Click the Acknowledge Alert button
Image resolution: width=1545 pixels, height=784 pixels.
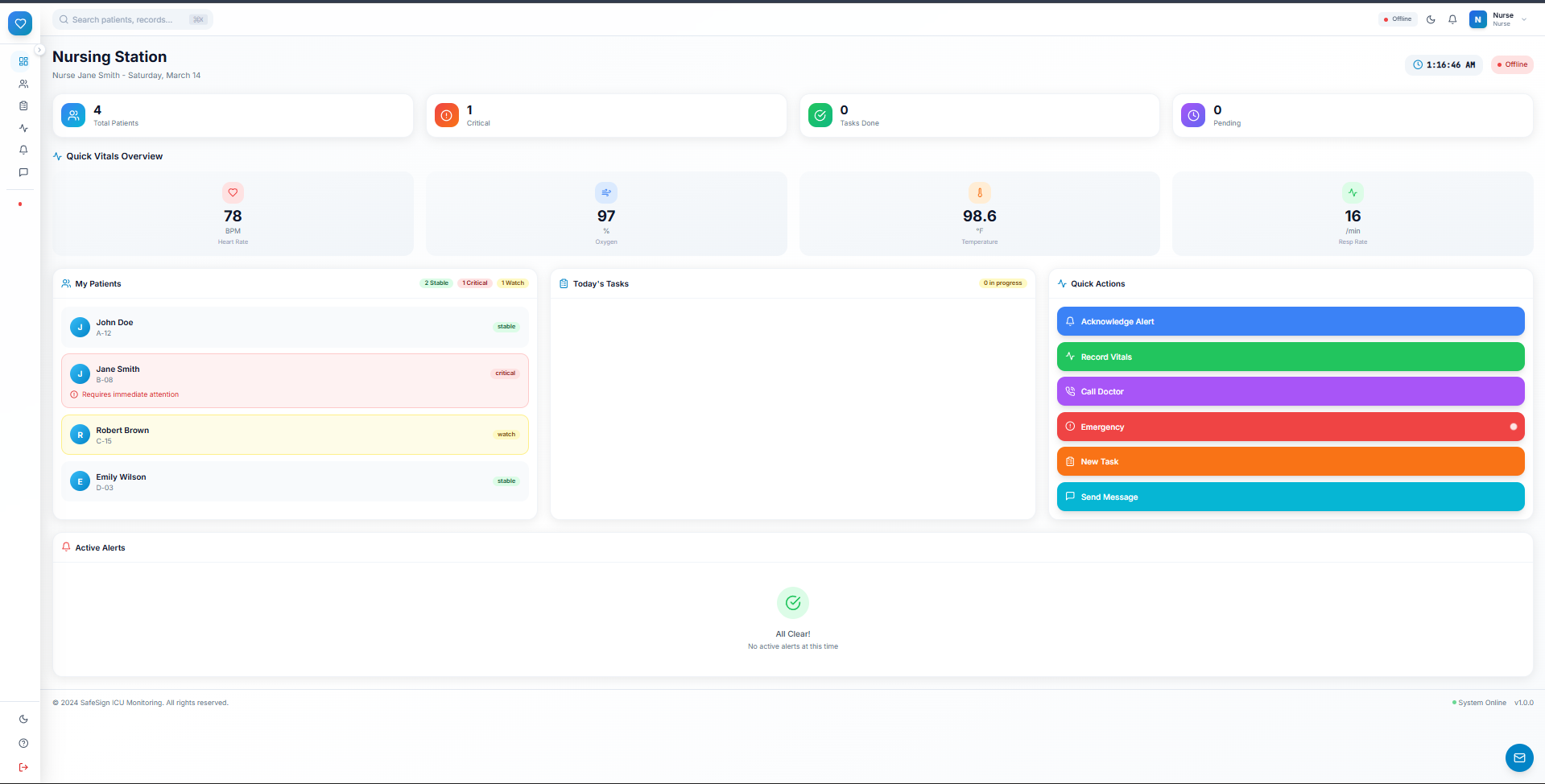point(1291,321)
